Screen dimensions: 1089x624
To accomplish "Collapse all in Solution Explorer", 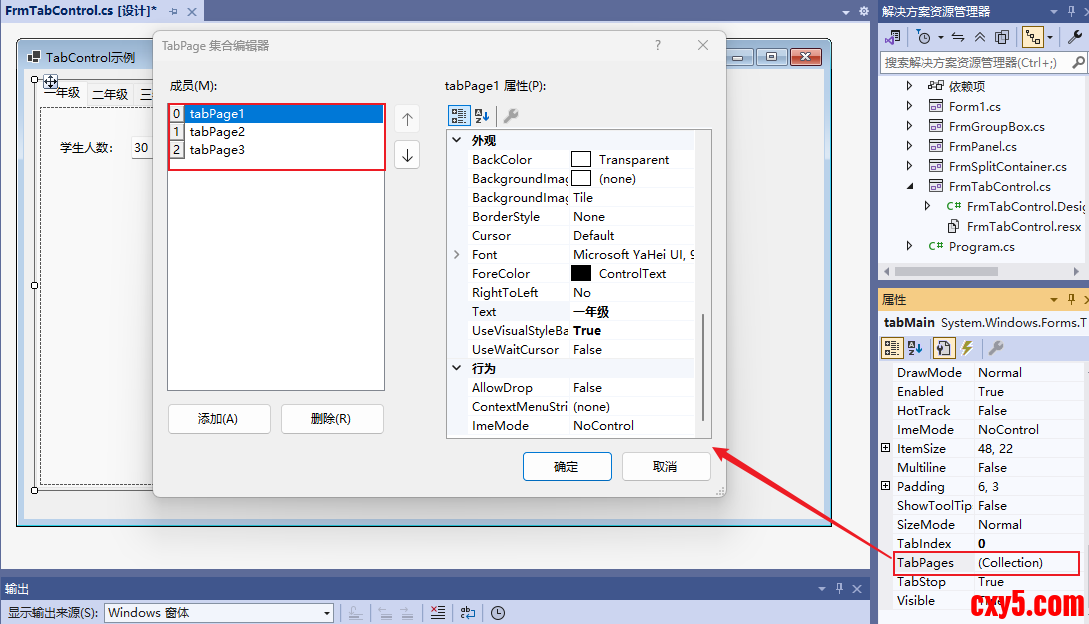I will tap(980, 37).
